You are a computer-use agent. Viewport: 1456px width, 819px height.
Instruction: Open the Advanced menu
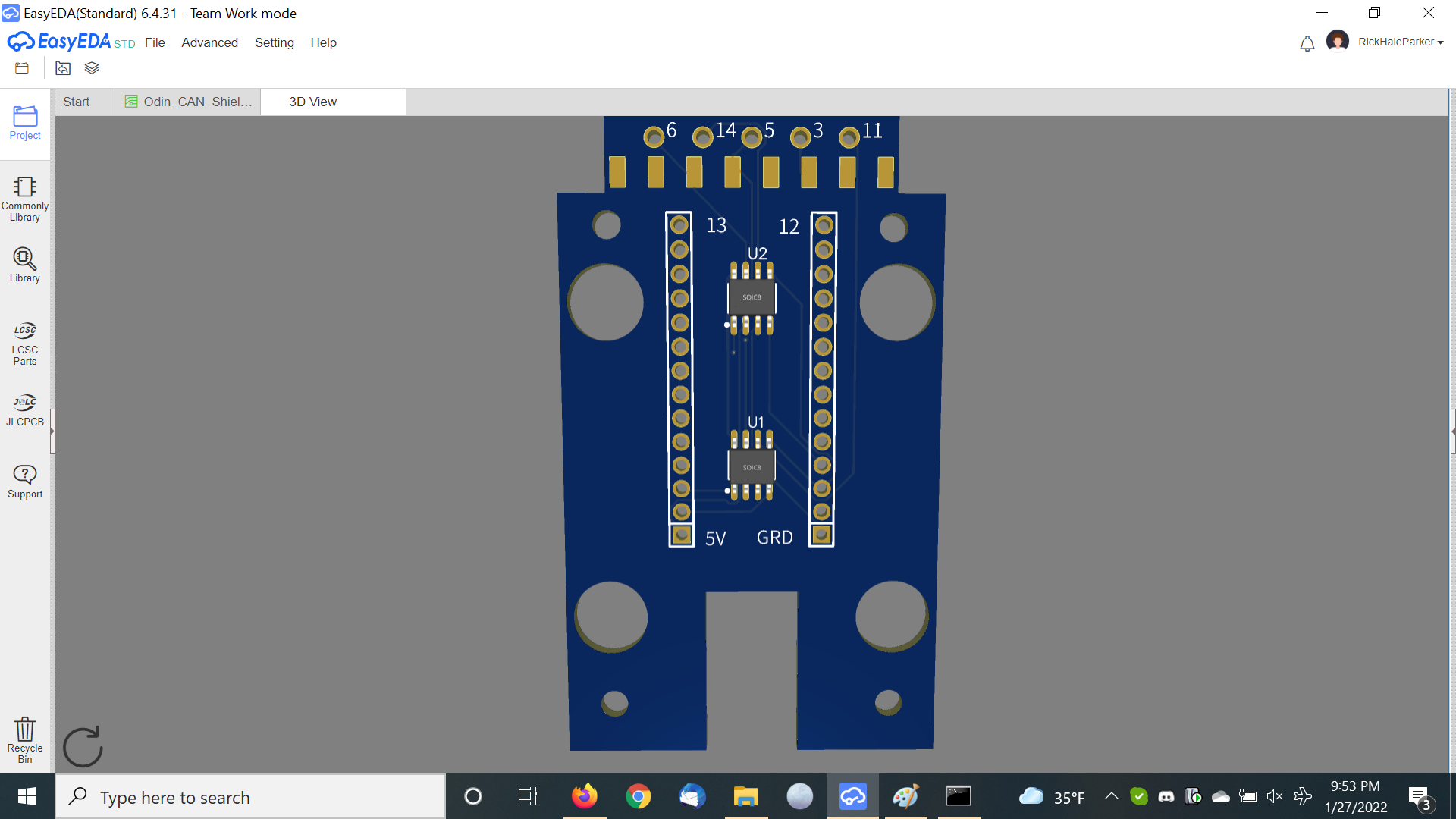(x=209, y=42)
